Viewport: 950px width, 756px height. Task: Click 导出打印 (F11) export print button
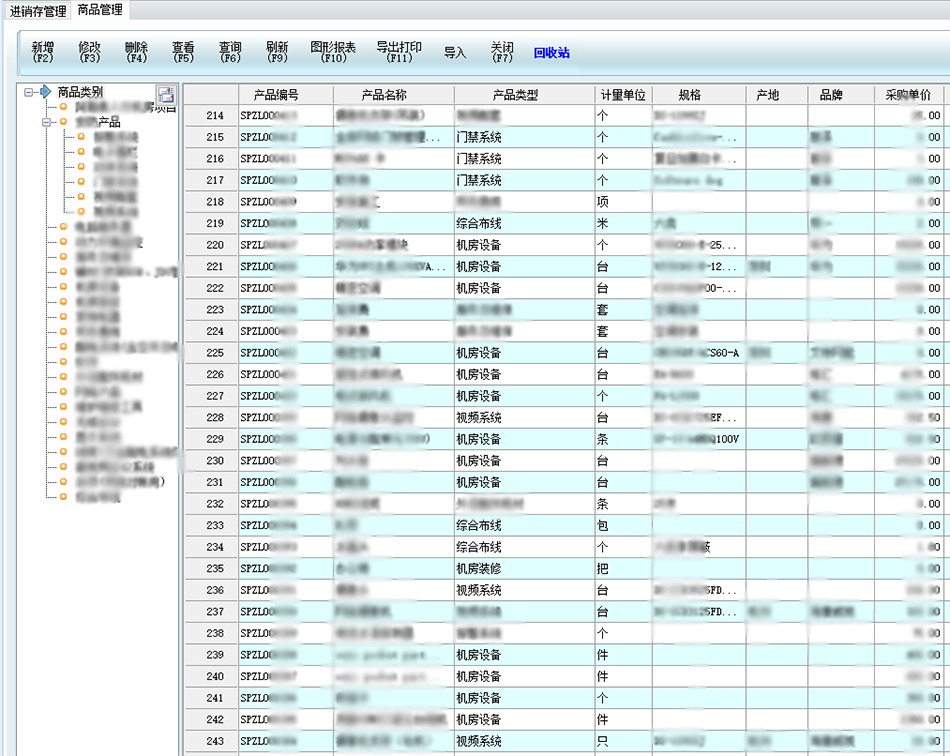[399, 52]
